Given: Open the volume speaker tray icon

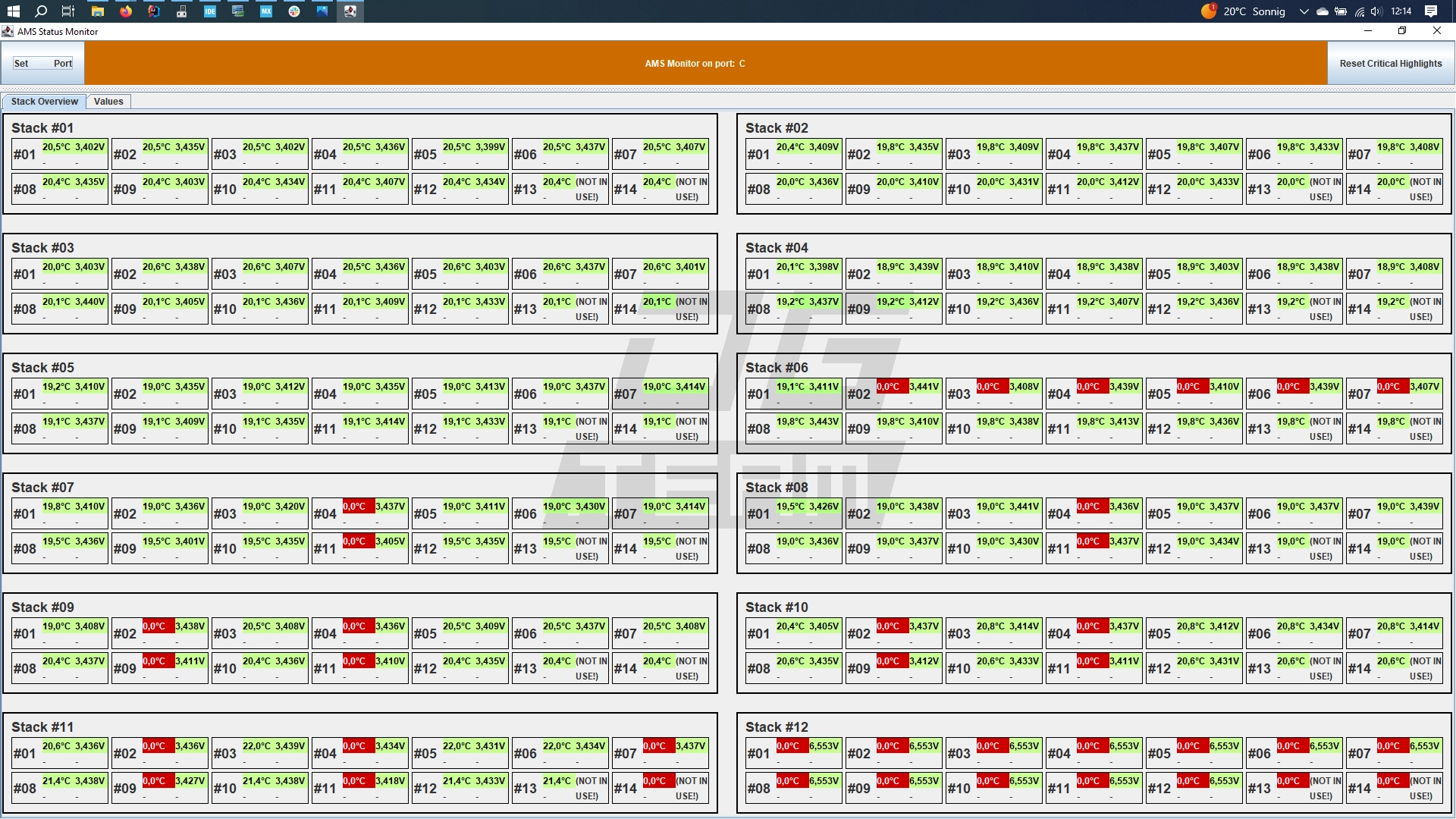Looking at the screenshot, I should (1376, 11).
